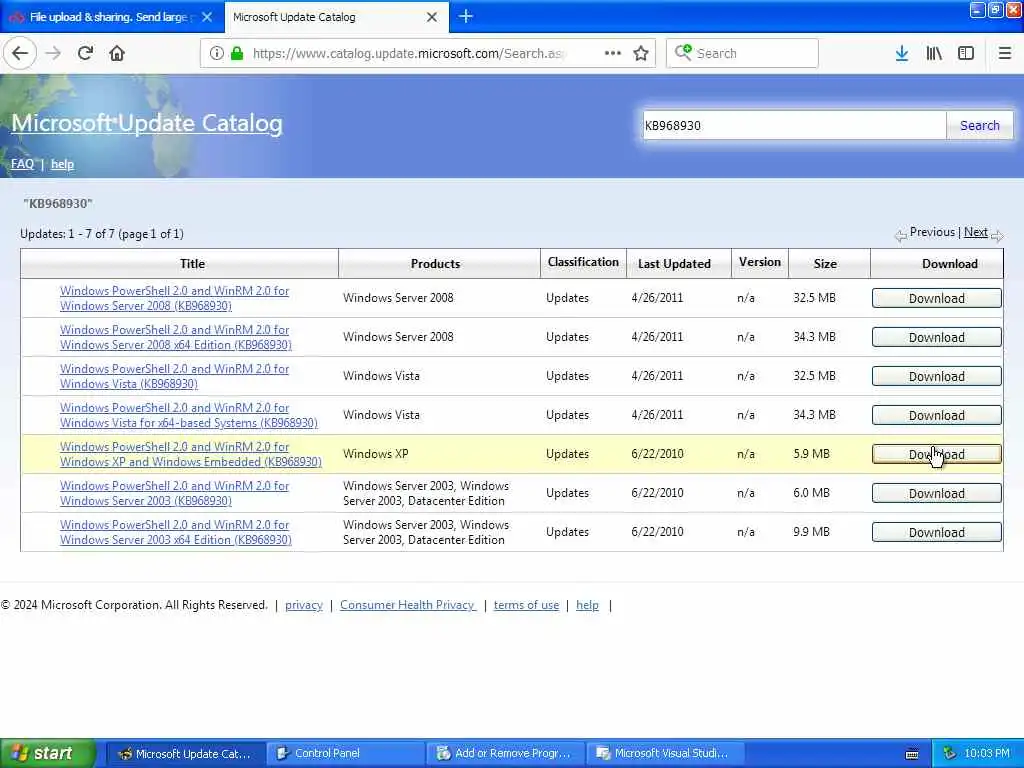1024x768 pixels.
Task: Reload the current page
Action: click(85, 53)
